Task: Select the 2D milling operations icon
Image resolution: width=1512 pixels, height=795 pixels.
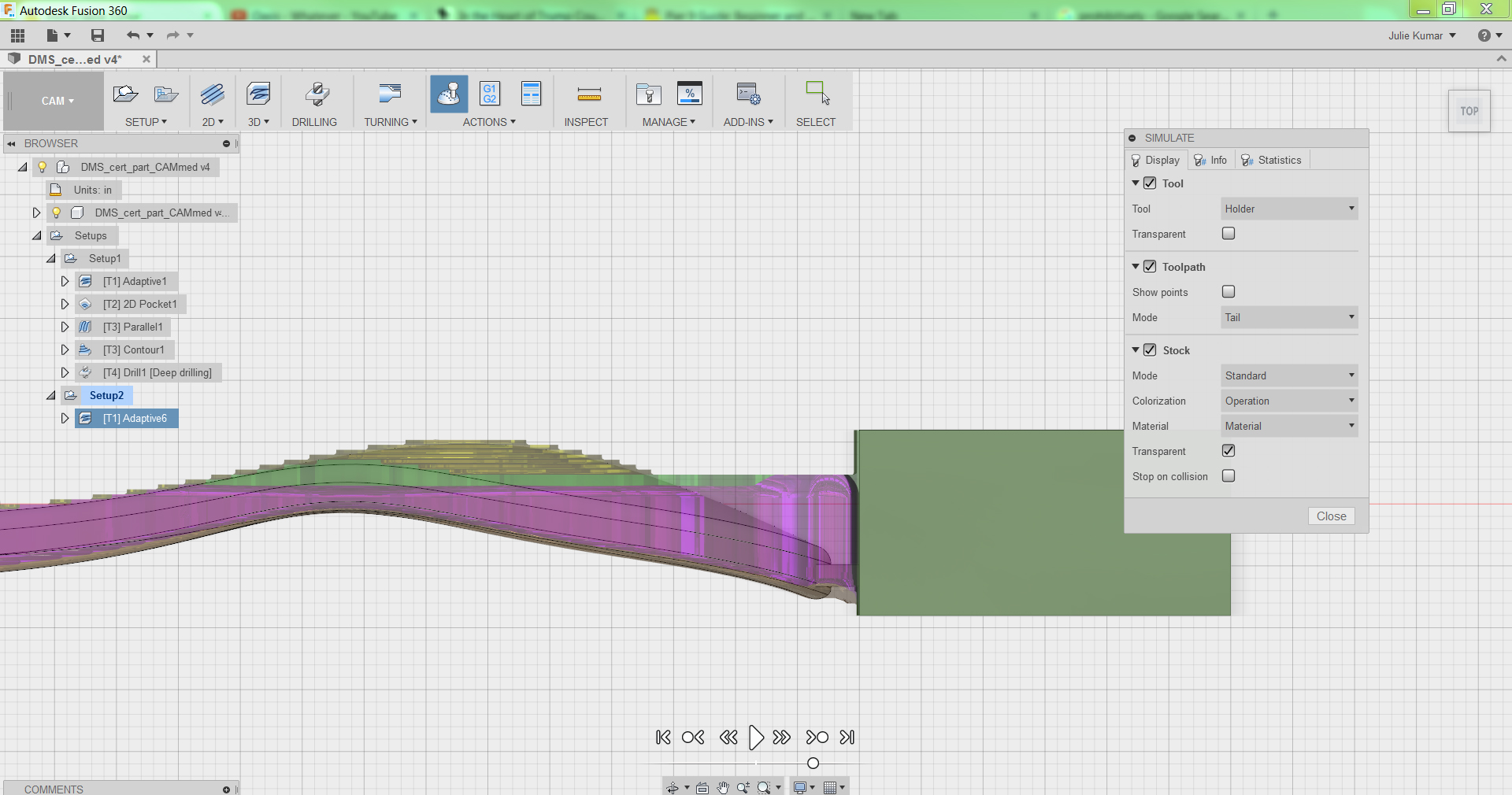Action: (x=213, y=94)
